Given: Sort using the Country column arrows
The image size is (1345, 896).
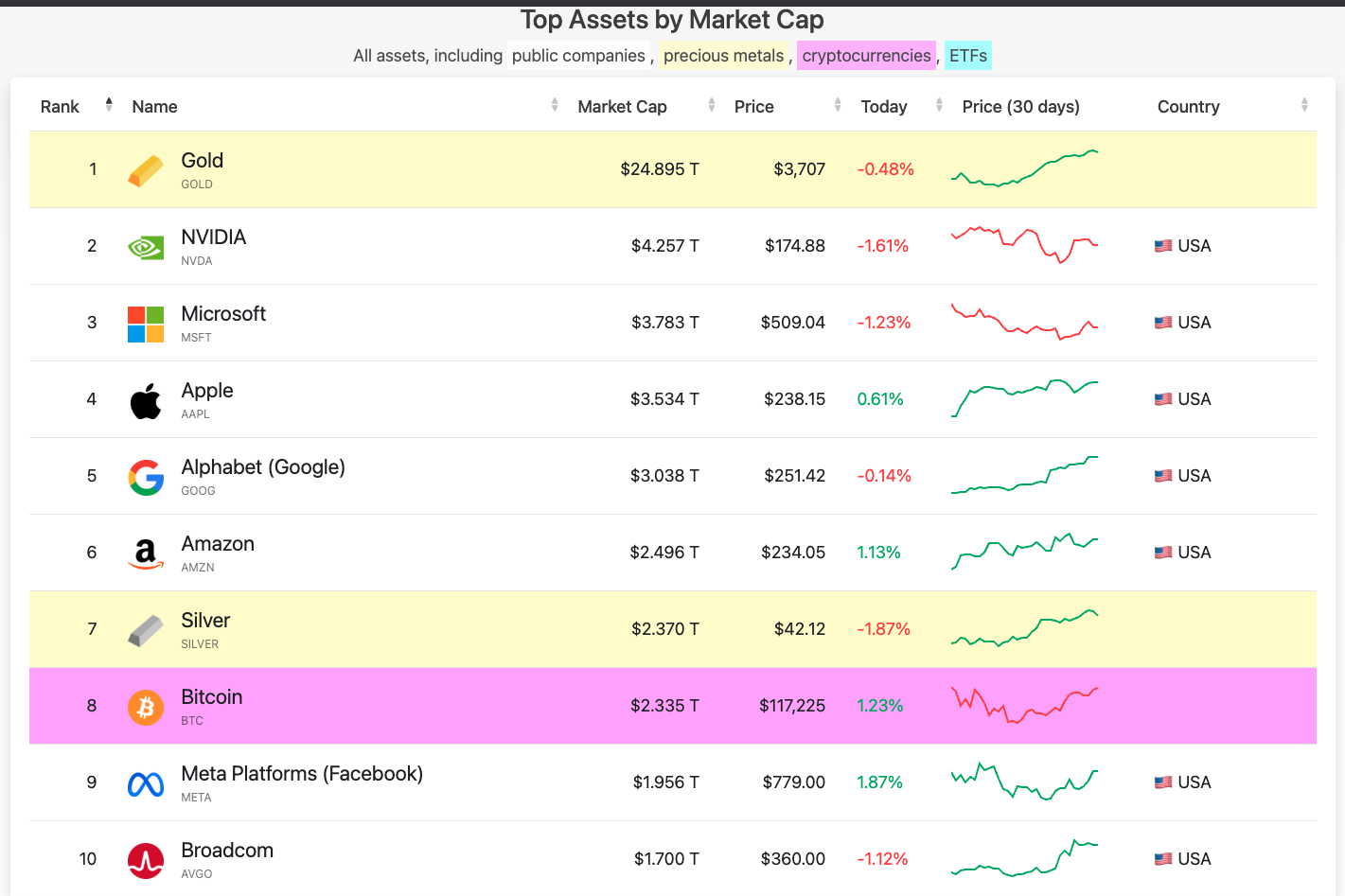Looking at the screenshot, I should point(1304,105).
